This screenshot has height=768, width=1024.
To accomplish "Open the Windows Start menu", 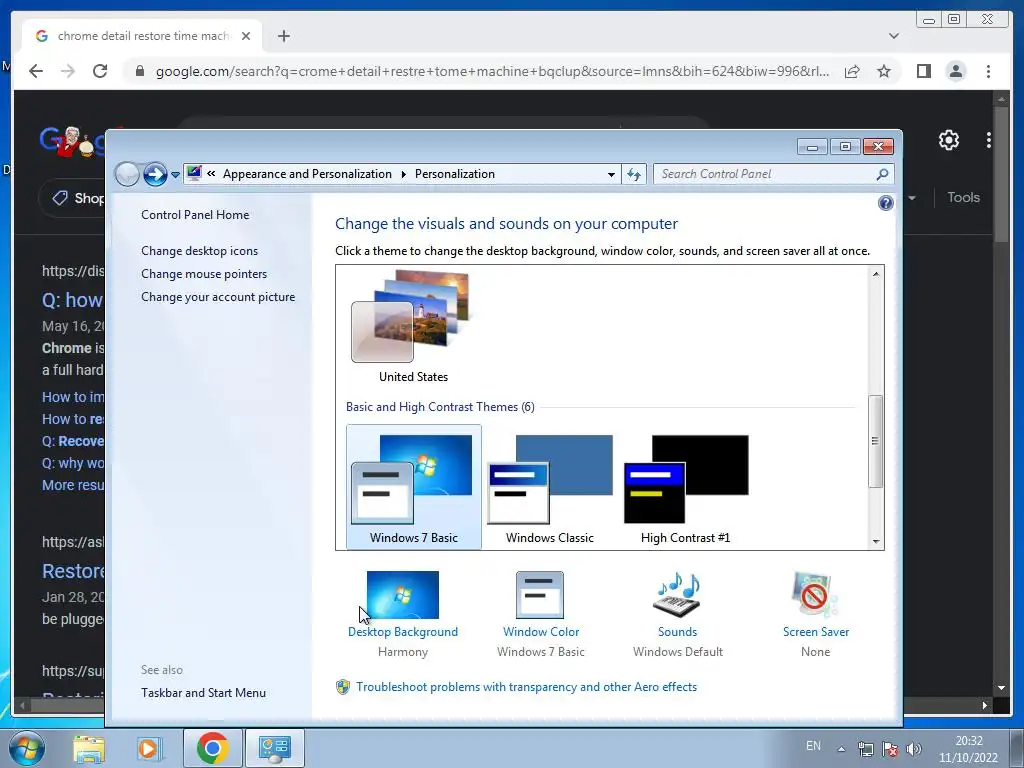I will click(26, 748).
